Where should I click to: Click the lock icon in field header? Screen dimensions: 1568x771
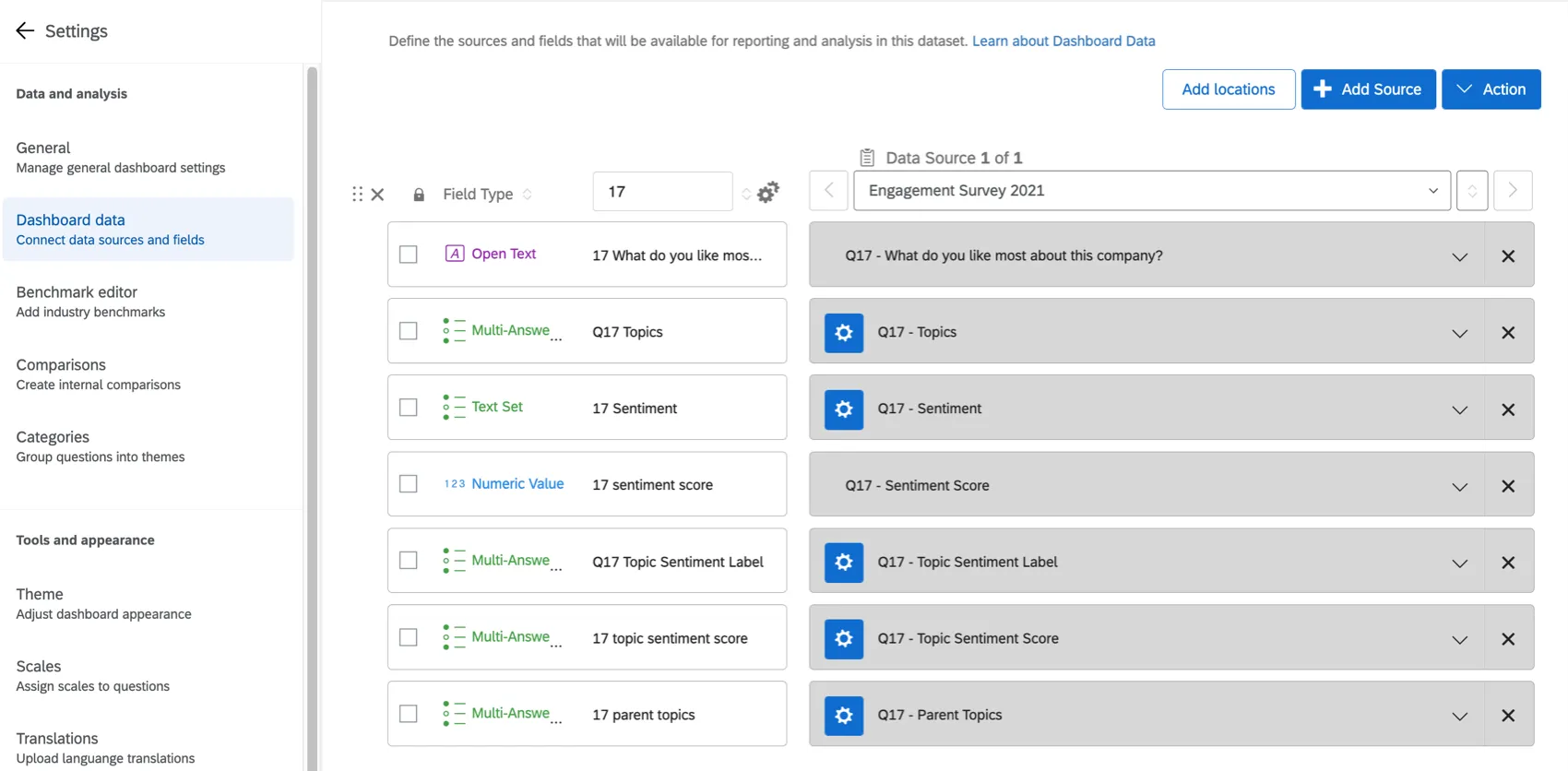pos(419,195)
